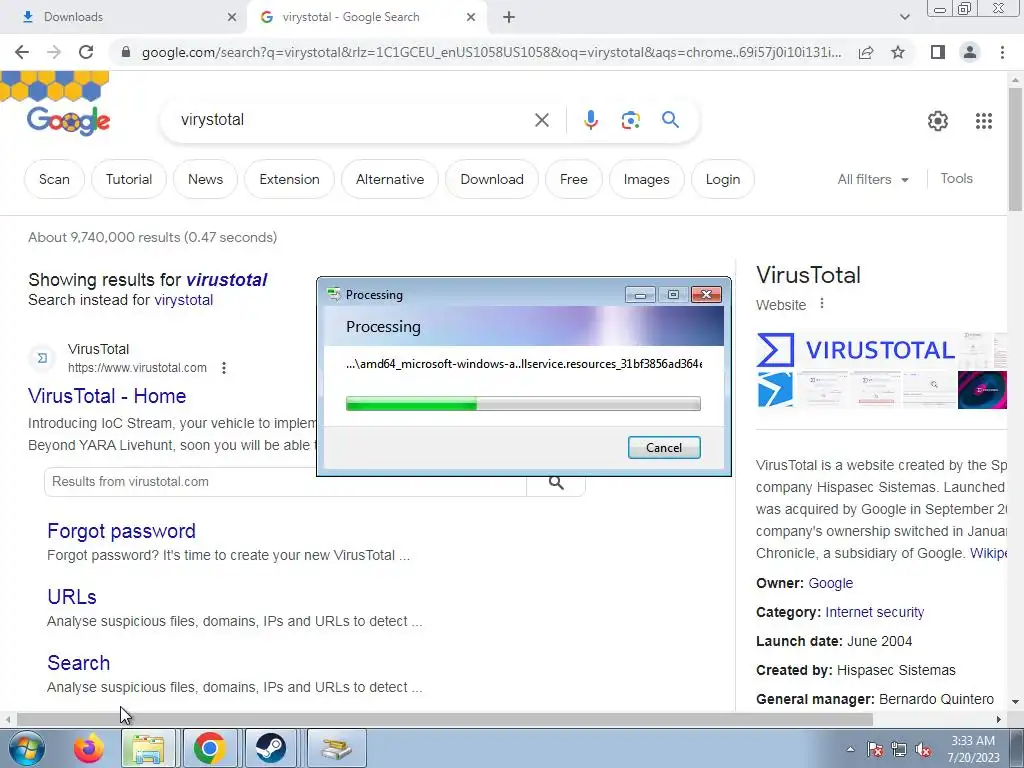Switch to Chrome on the taskbar
Screen dimensions: 1024x768
(210, 748)
